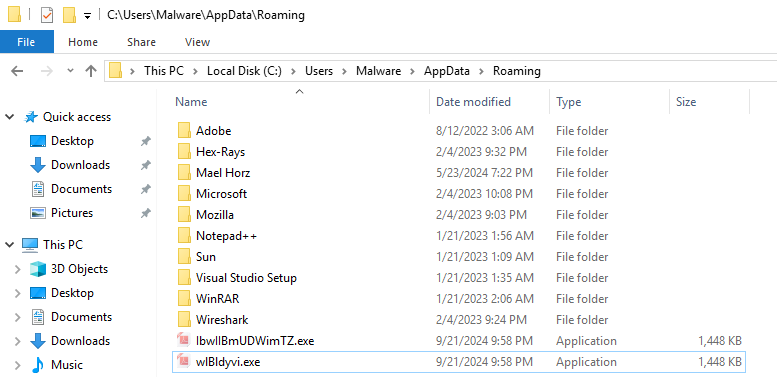Viewport: 777px width, 377px height.
Task: Select the Wireshark folder icon
Action: coord(184,320)
